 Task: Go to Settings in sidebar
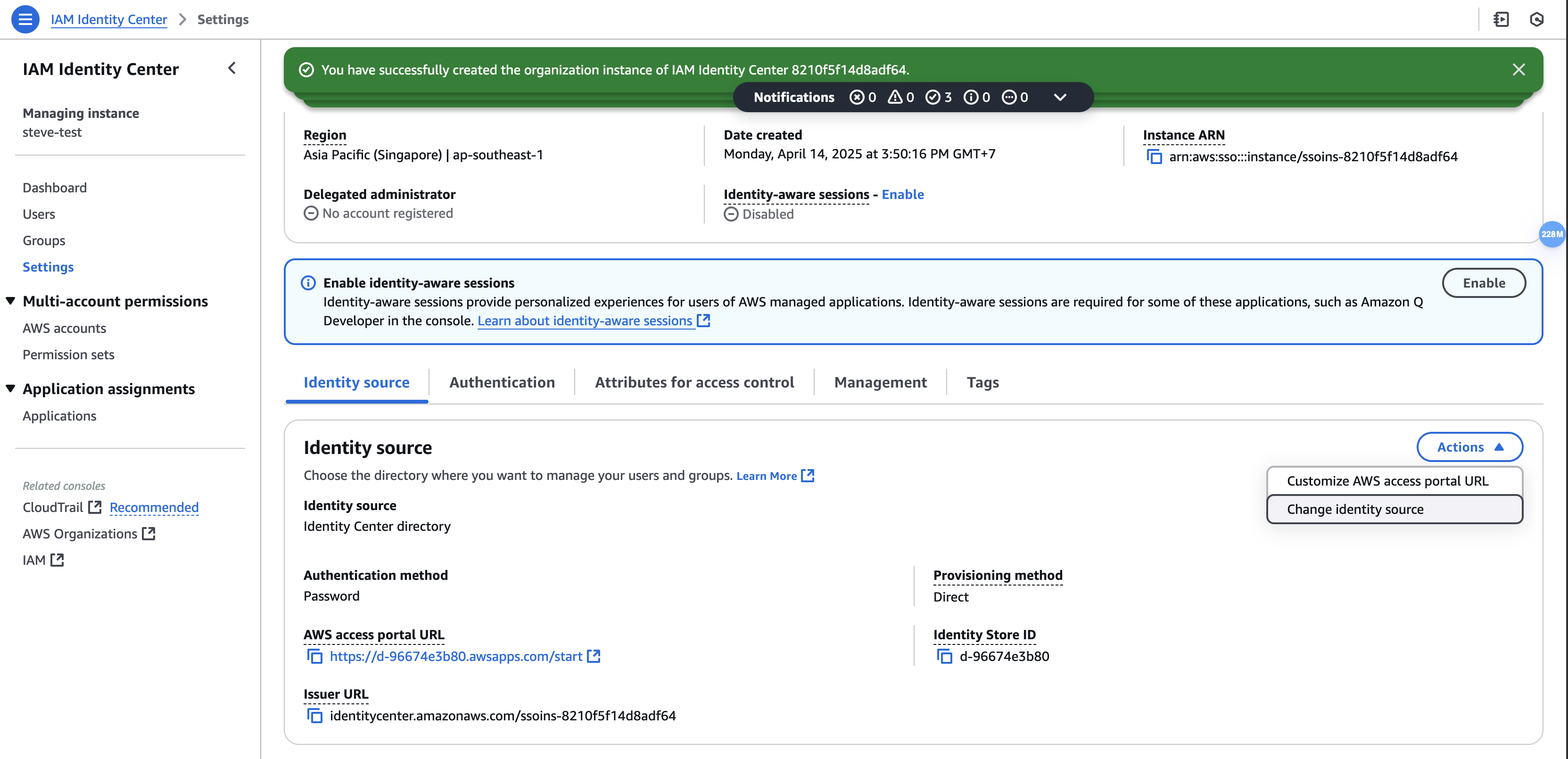tap(48, 267)
